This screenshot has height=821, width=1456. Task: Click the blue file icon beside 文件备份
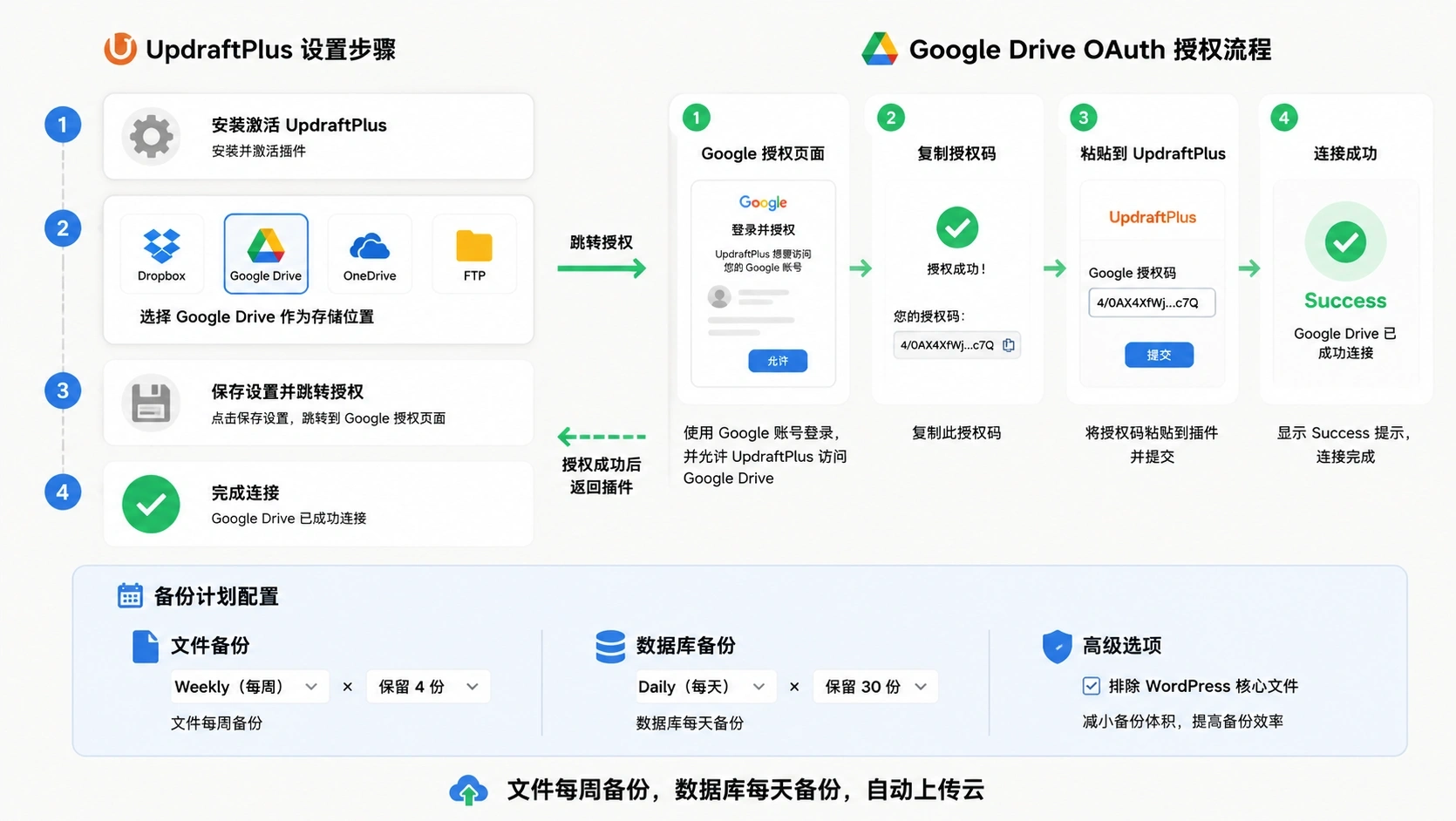pos(146,646)
